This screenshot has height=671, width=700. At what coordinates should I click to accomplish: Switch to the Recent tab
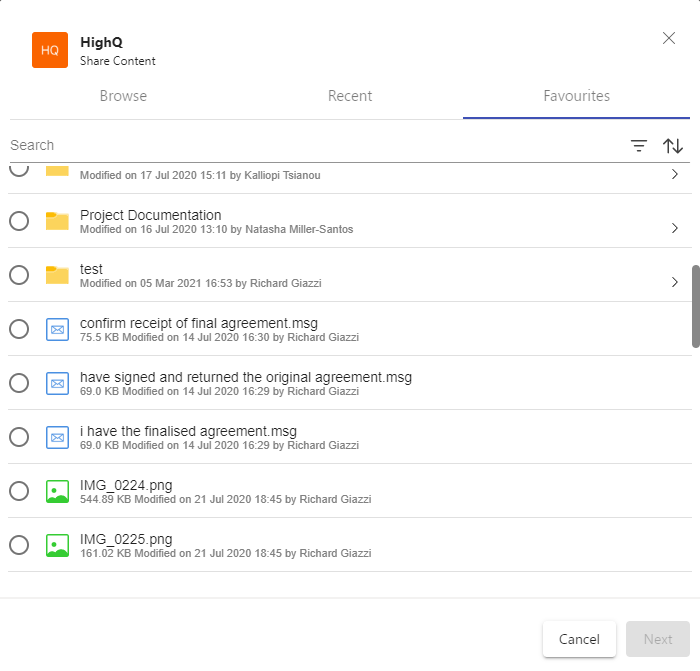coord(350,96)
